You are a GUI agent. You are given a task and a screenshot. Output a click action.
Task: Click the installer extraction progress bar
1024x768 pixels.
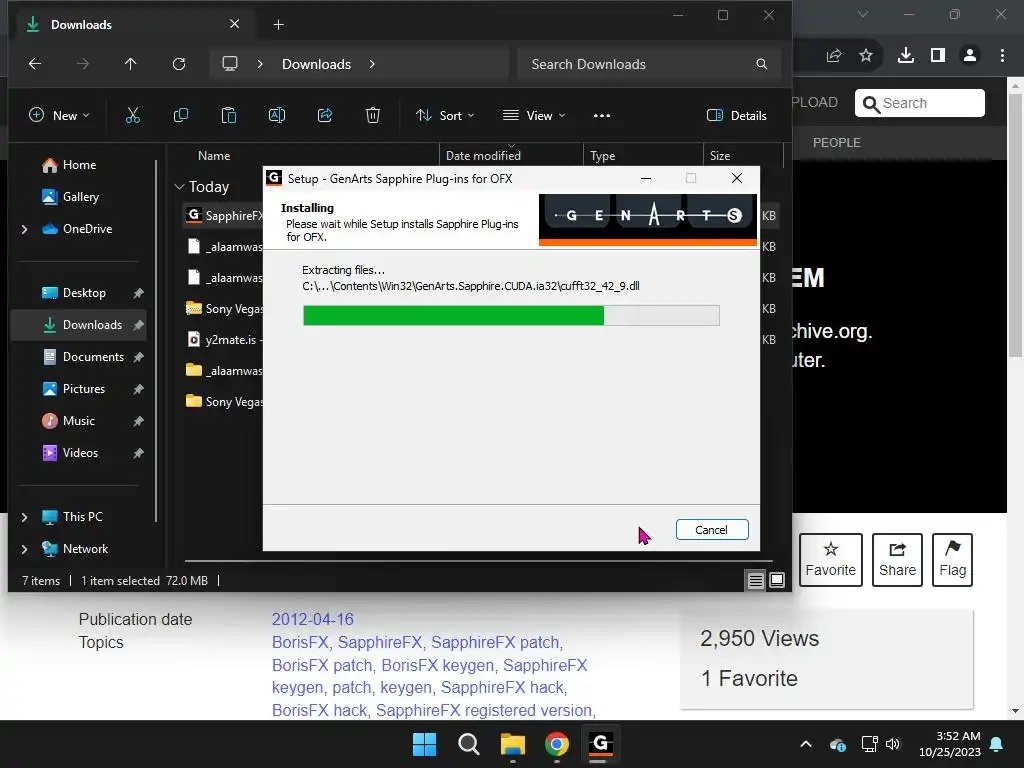pos(511,315)
